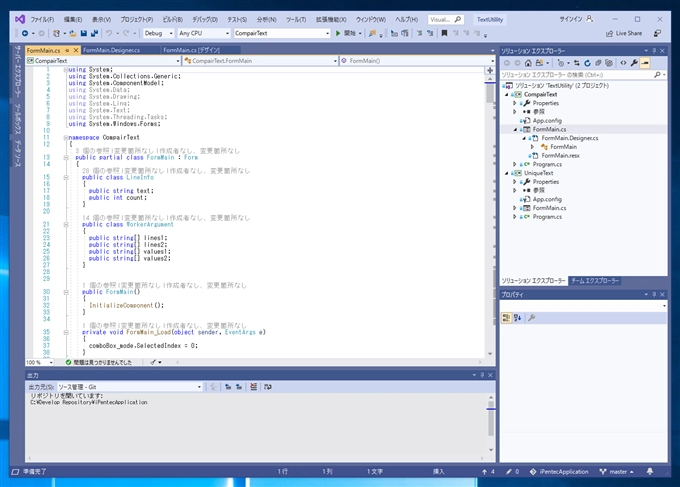Viewport: 680px width, 487px height.
Task: Open the デバッグ(D) menu
Action: pos(205,20)
